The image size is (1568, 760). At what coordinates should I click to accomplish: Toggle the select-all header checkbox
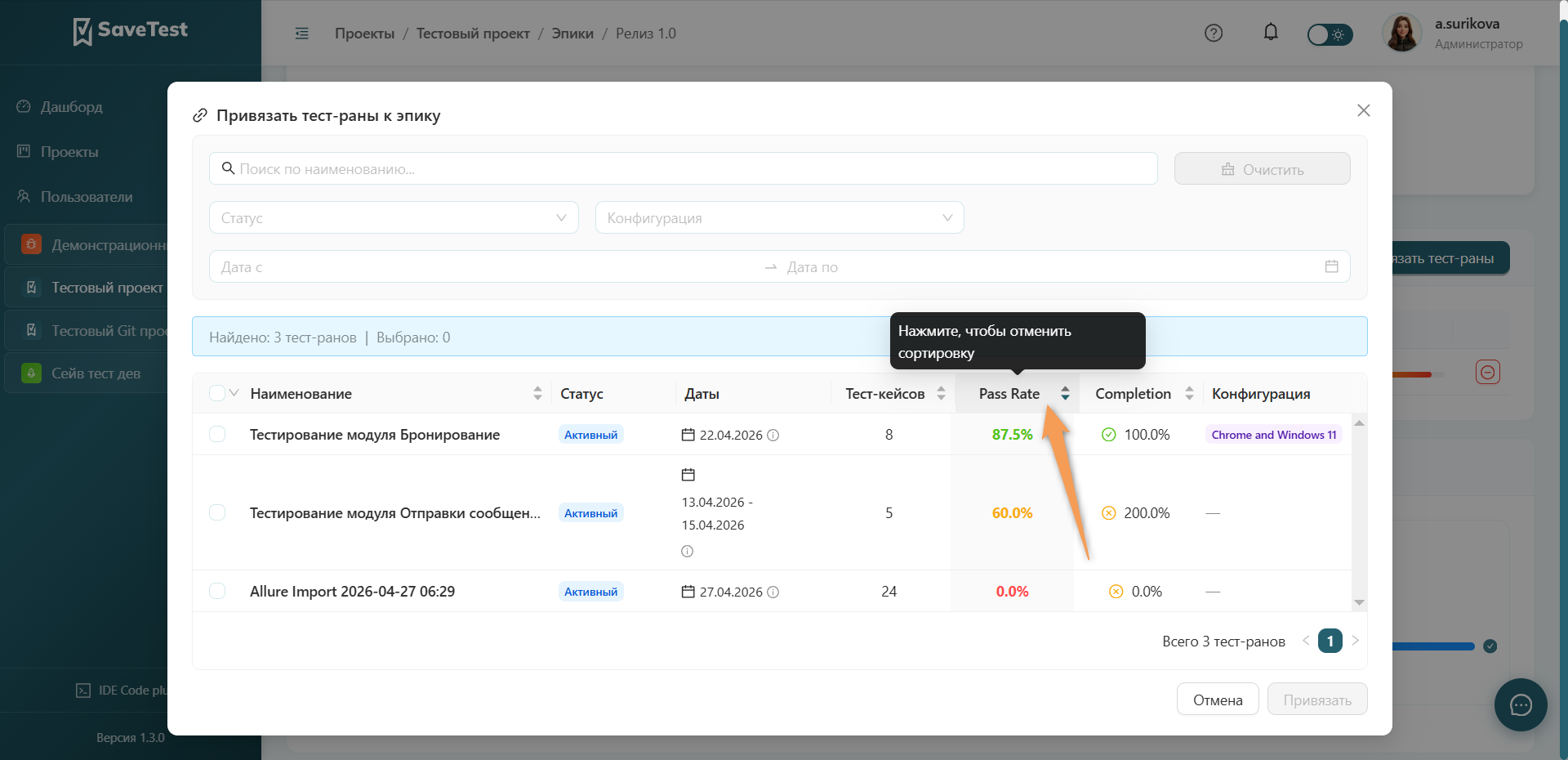click(216, 393)
